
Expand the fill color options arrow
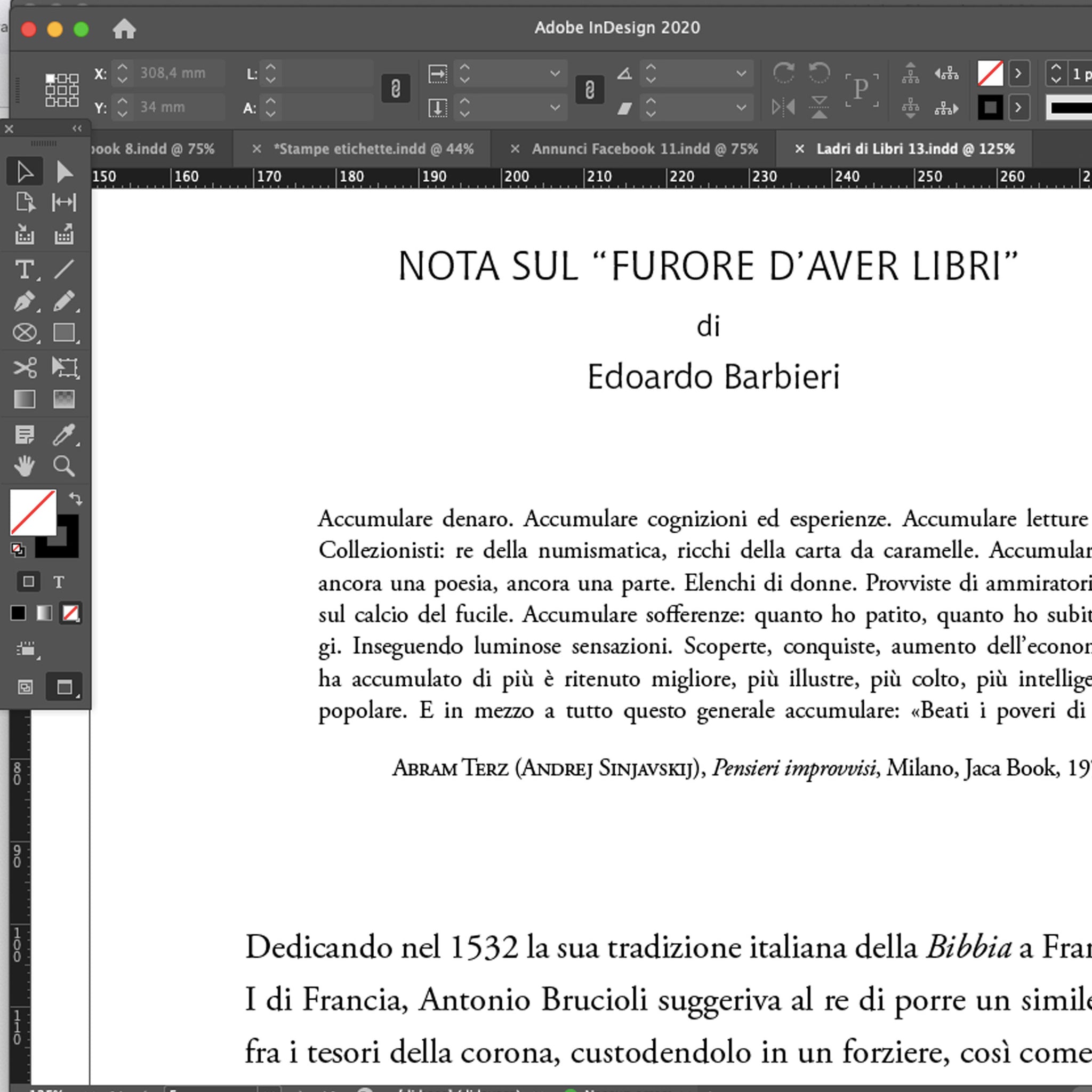click(x=1018, y=74)
